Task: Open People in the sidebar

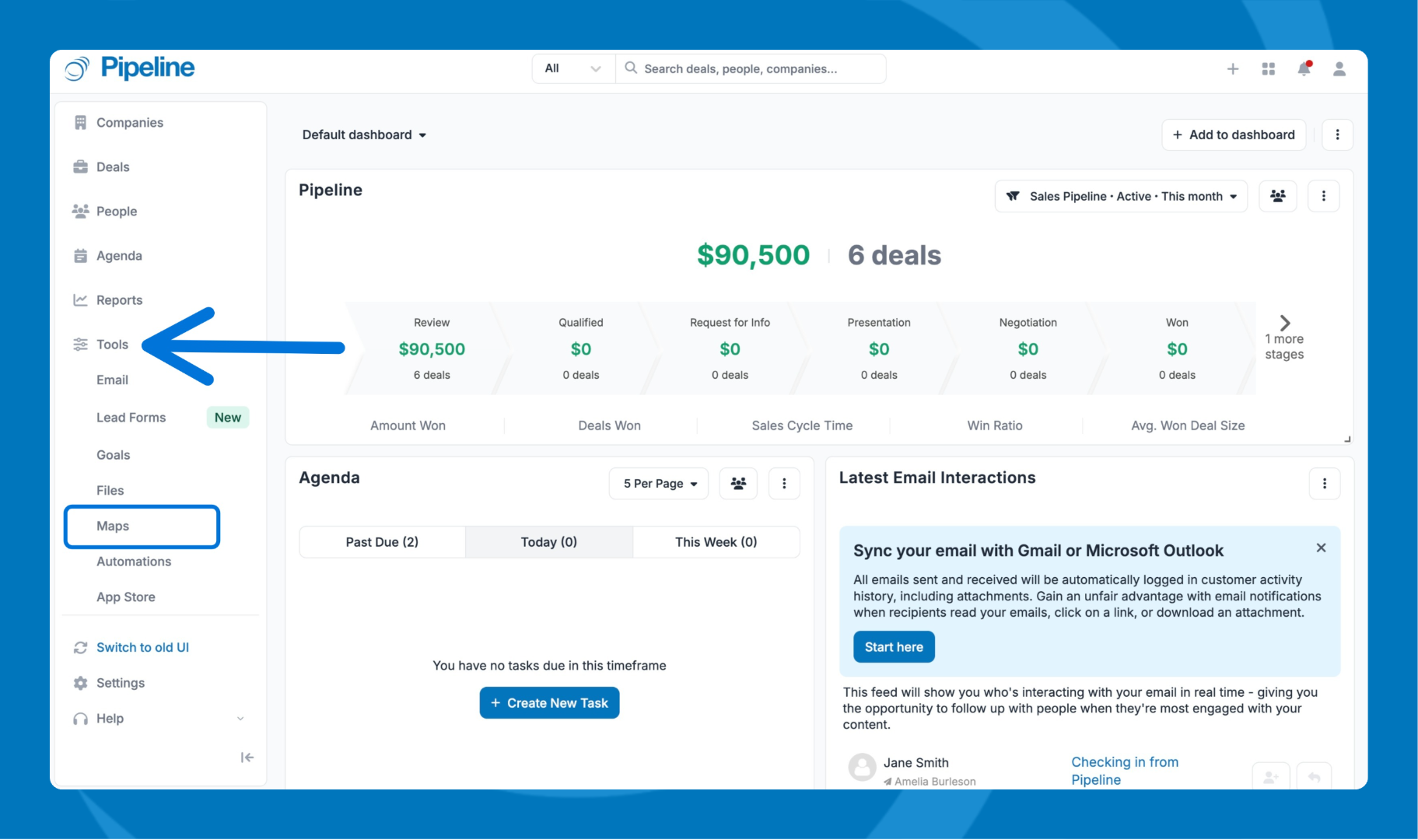Action: pyautogui.click(x=117, y=211)
